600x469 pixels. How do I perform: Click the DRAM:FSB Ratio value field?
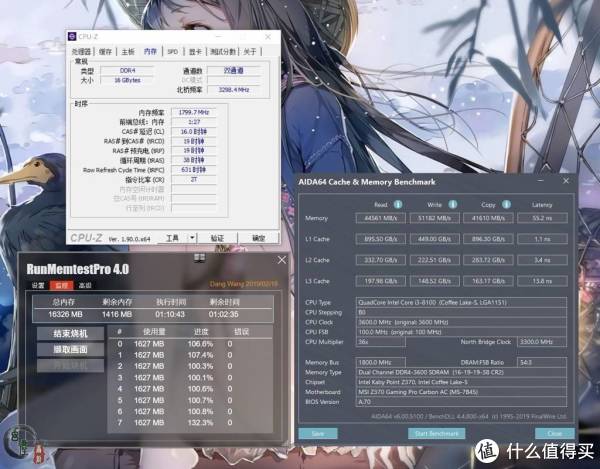[542, 362]
